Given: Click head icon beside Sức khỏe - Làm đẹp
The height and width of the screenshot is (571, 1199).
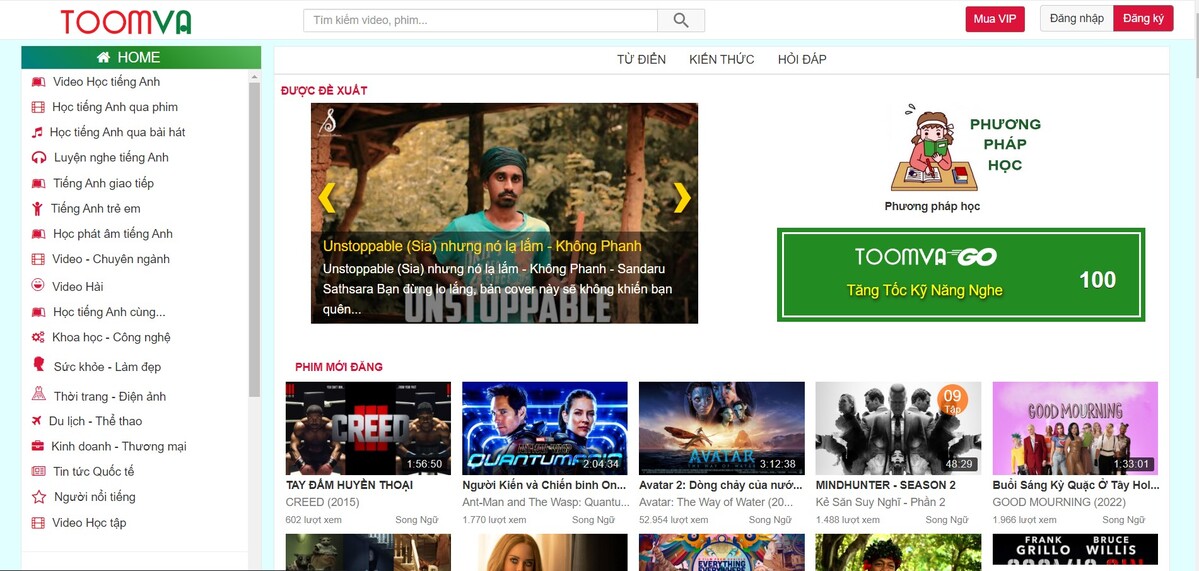Looking at the screenshot, I should 39,364.
